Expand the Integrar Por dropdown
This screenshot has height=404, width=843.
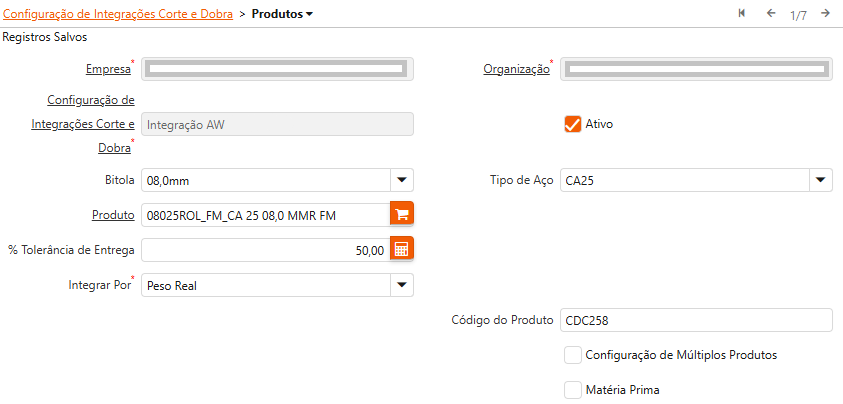(401, 285)
